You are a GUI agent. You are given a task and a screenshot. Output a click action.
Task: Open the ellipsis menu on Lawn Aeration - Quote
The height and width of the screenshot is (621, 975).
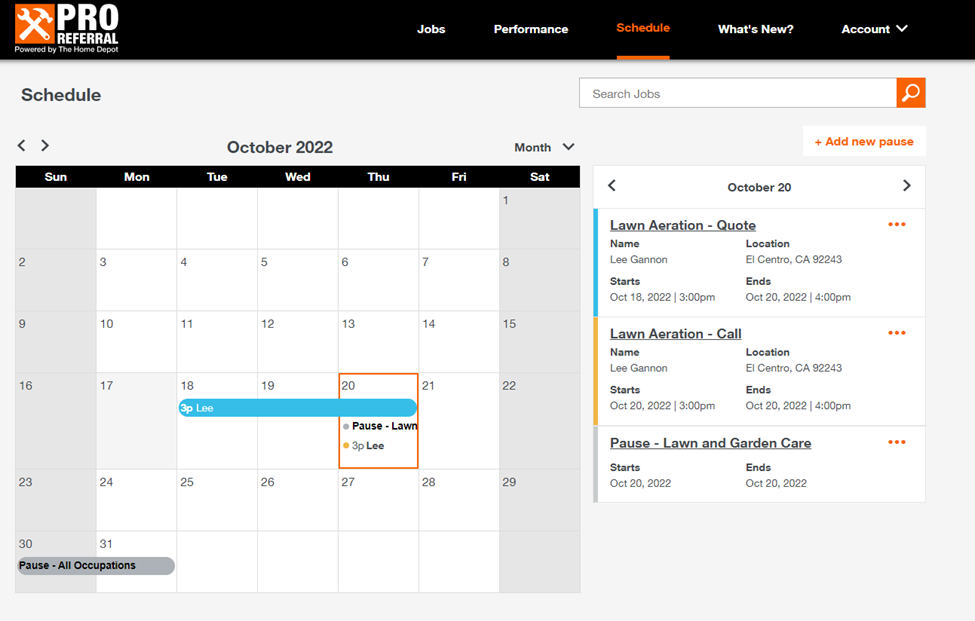(896, 224)
